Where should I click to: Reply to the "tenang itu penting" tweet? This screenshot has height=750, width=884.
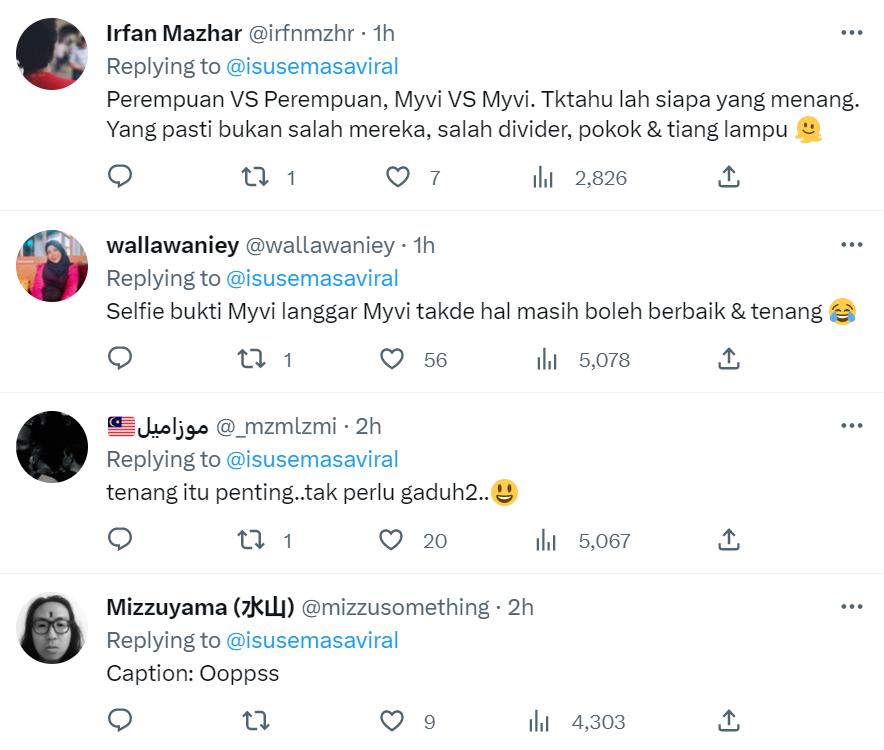click(x=120, y=540)
